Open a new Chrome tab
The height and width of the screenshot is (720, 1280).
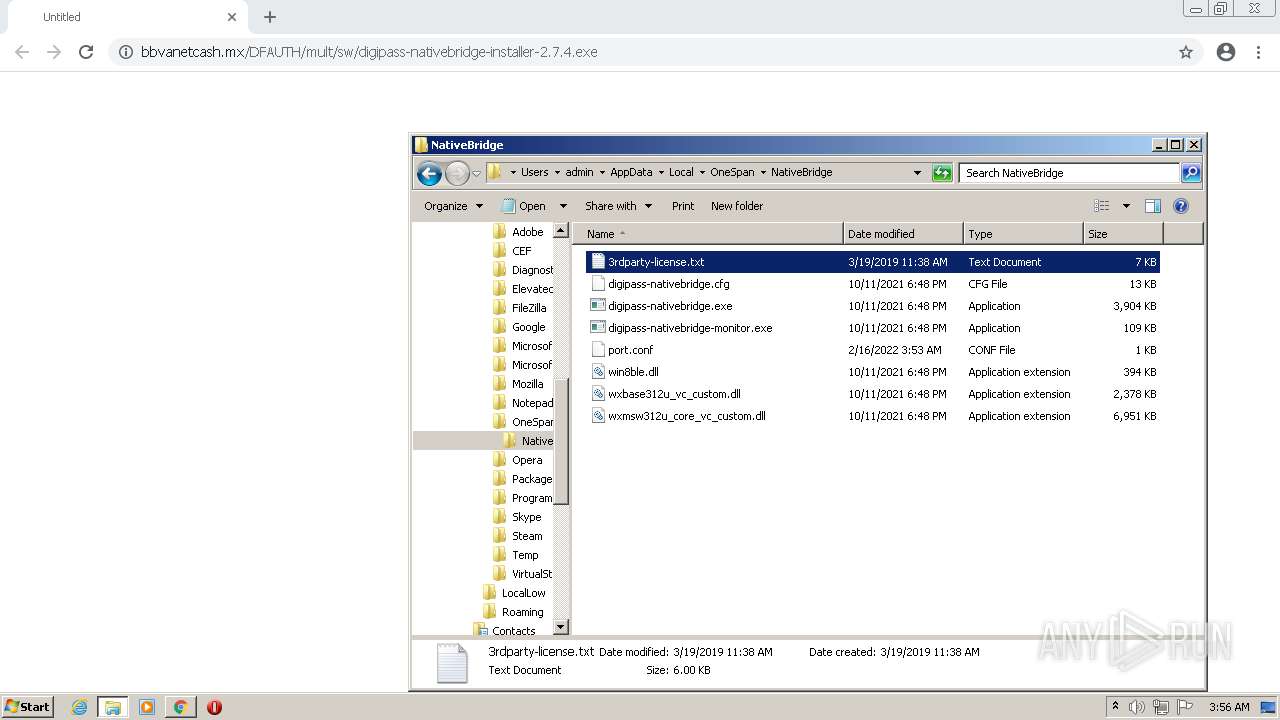click(x=270, y=17)
